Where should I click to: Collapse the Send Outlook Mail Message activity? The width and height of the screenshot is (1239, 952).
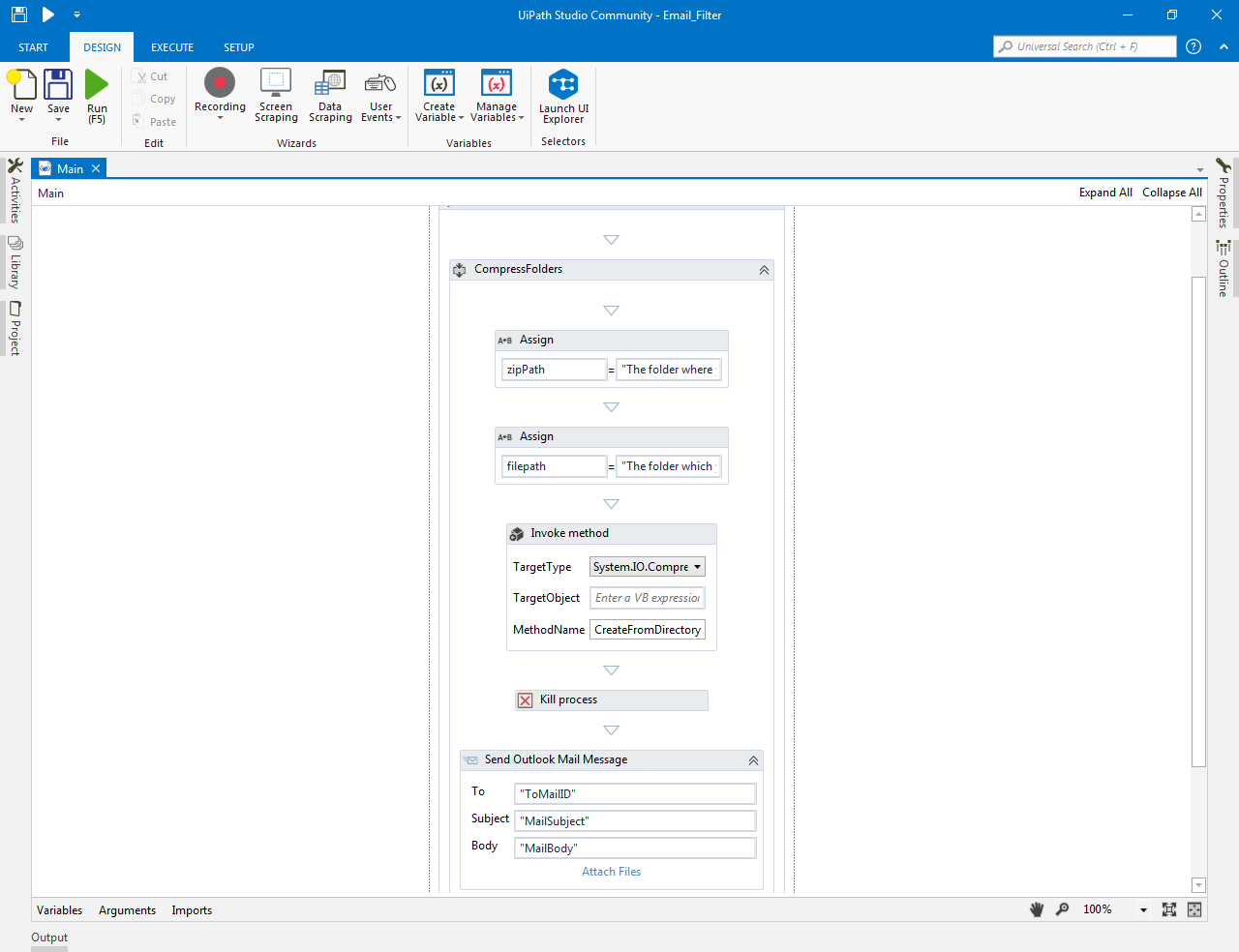(753, 760)
